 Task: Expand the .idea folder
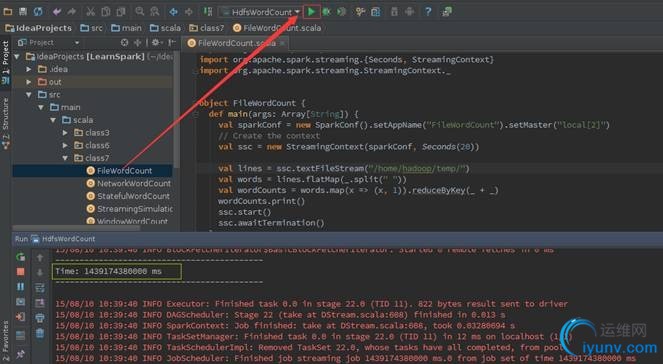[29, 69]
